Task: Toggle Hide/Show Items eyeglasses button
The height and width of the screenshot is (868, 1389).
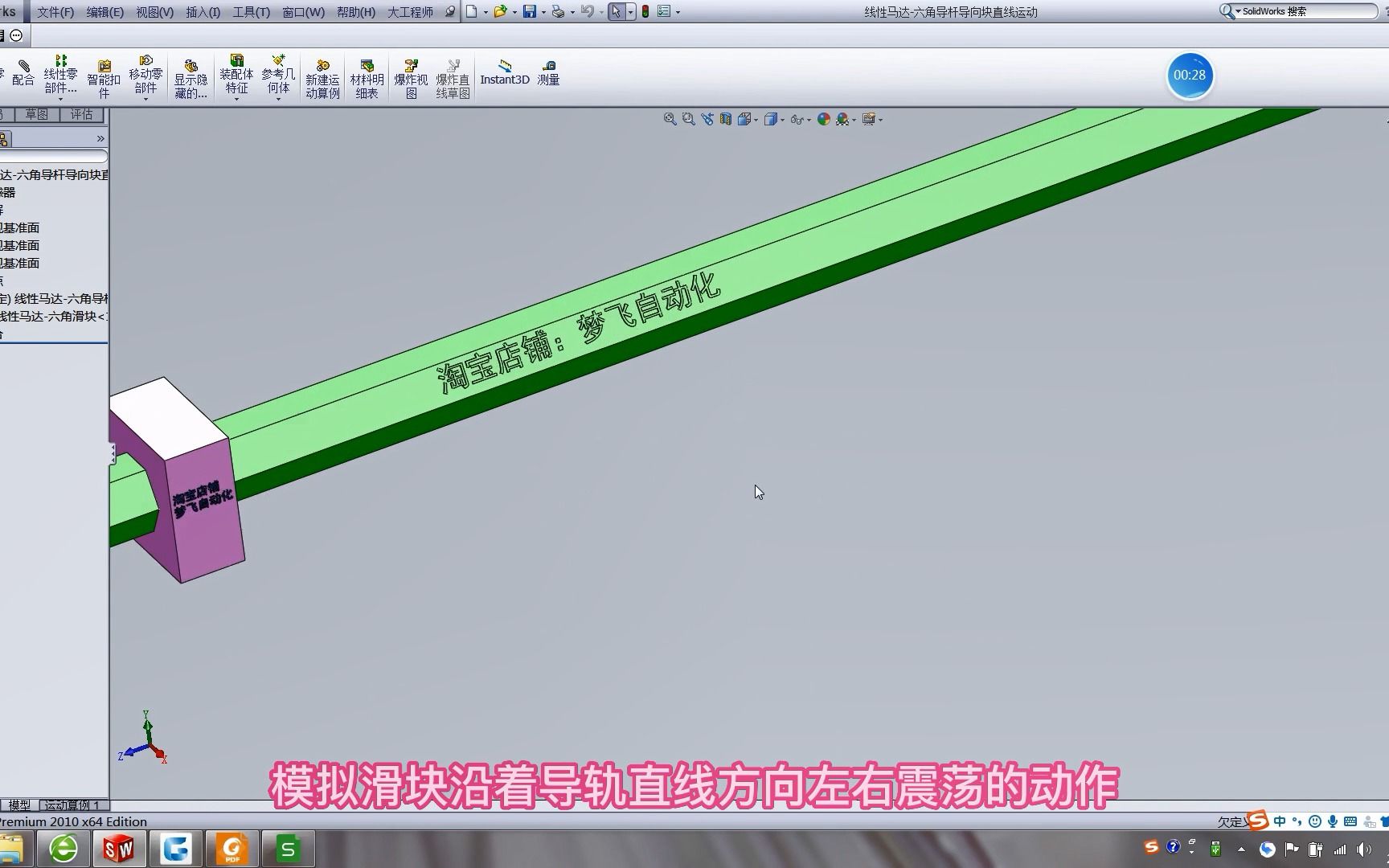Action: click(x=797, y=119)
